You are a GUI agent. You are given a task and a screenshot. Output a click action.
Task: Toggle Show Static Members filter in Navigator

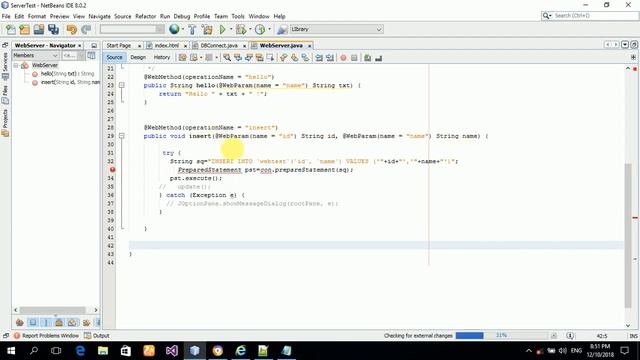(x=46, y=323)
